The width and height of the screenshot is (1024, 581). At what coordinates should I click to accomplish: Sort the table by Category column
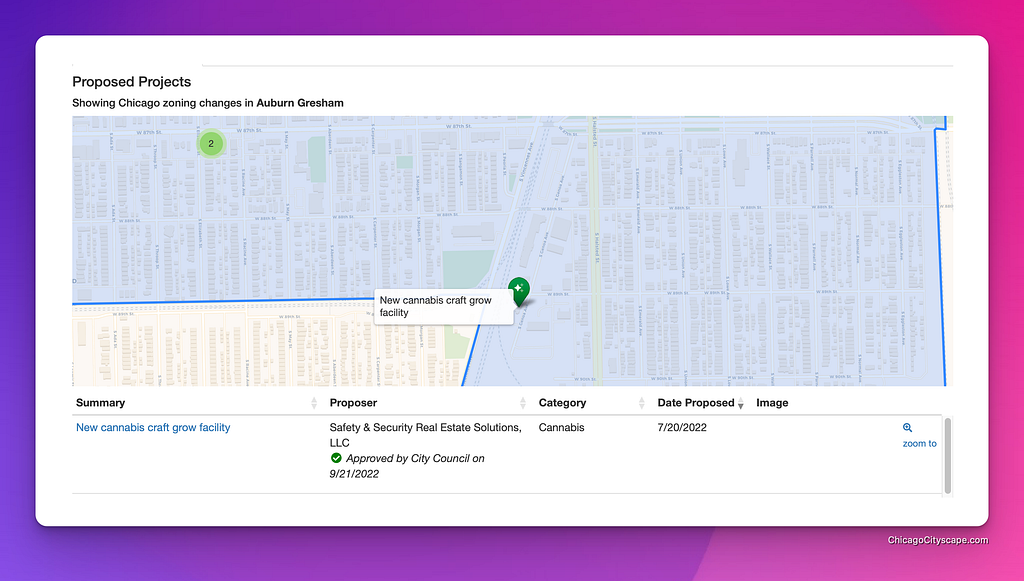(591, 403)
